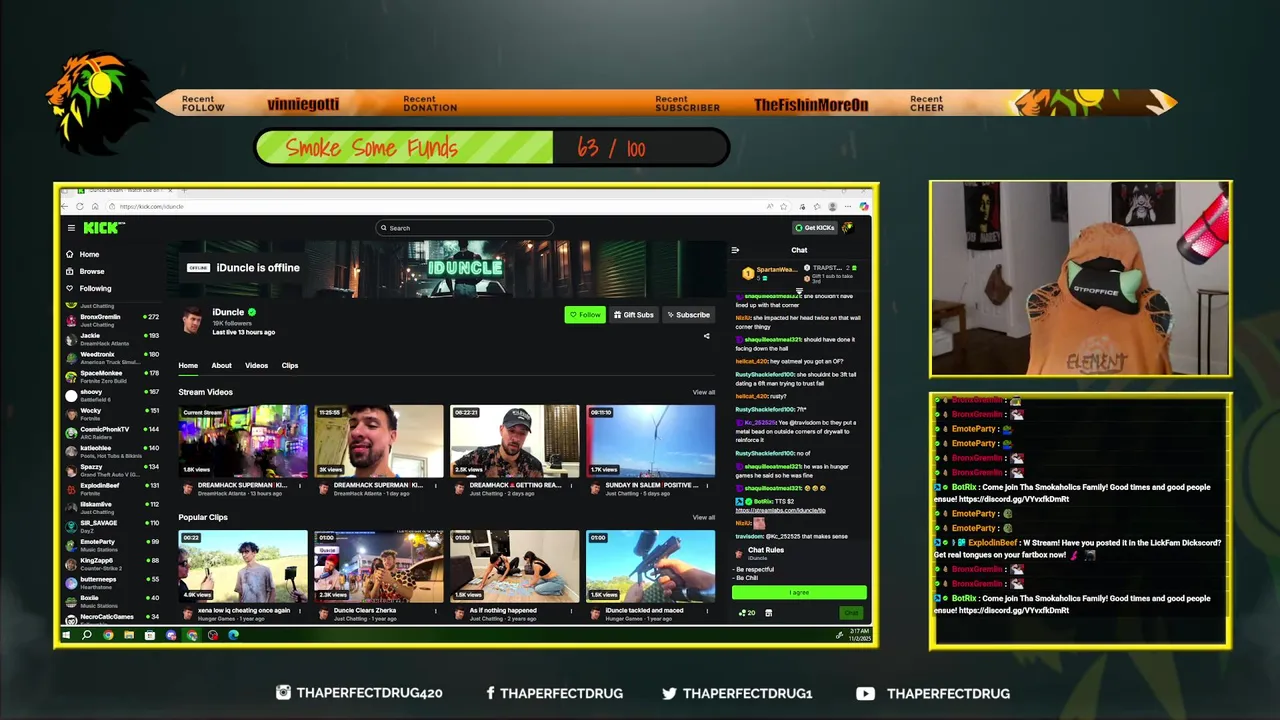Open the Copilot icon in browser toolbar
Screen dimensions: 1280x720
pyautogui.click(x=864, y=206)
